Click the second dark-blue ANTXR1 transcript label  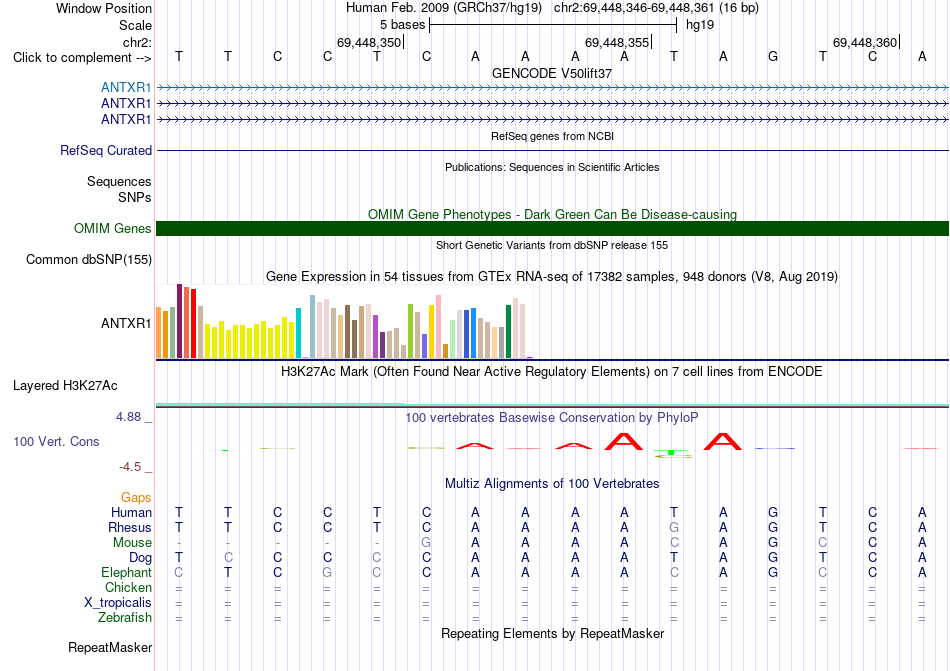click(x=126, y=119)
